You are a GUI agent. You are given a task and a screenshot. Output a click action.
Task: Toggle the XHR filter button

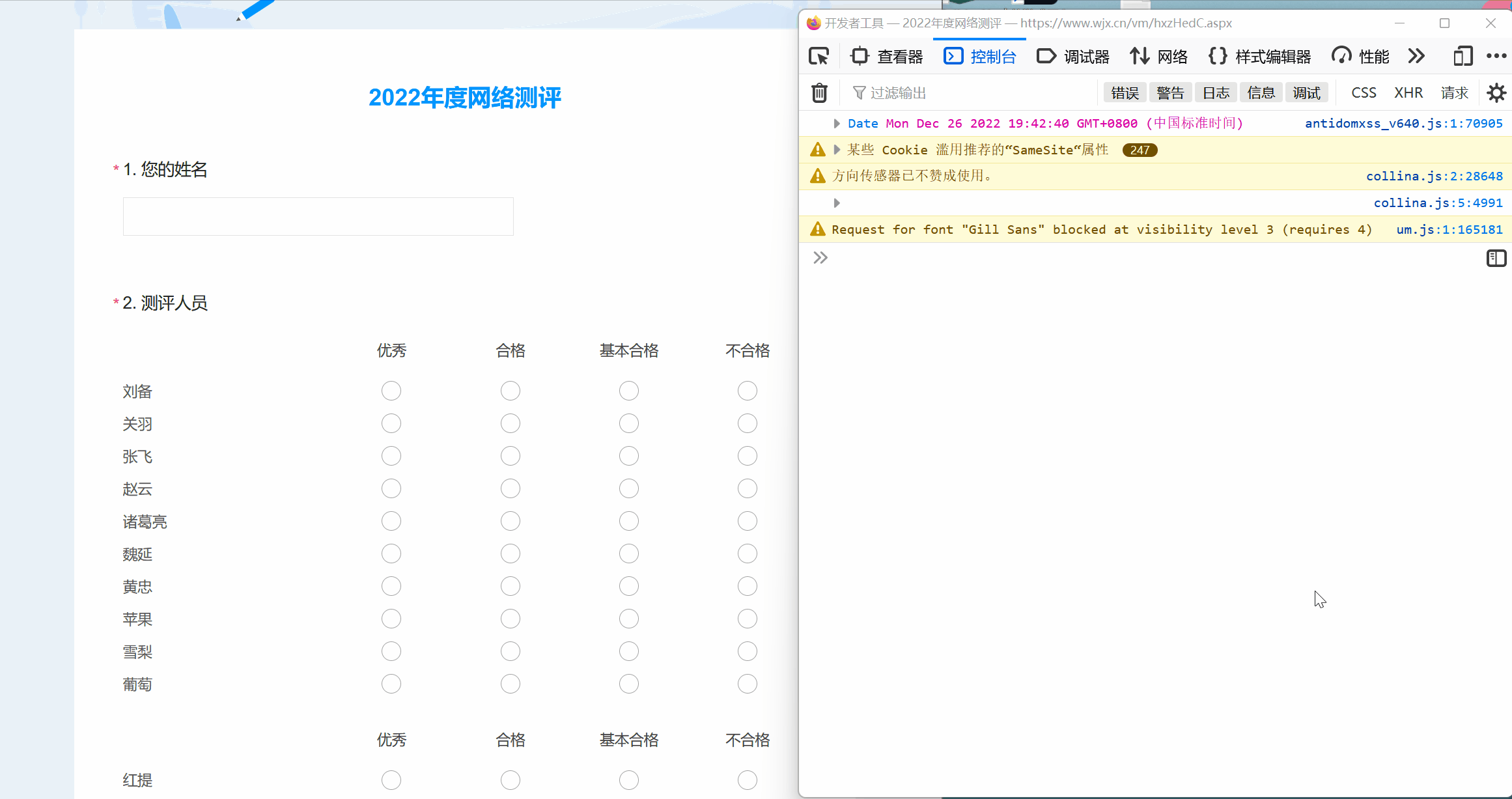click(x=1408, y=93)
